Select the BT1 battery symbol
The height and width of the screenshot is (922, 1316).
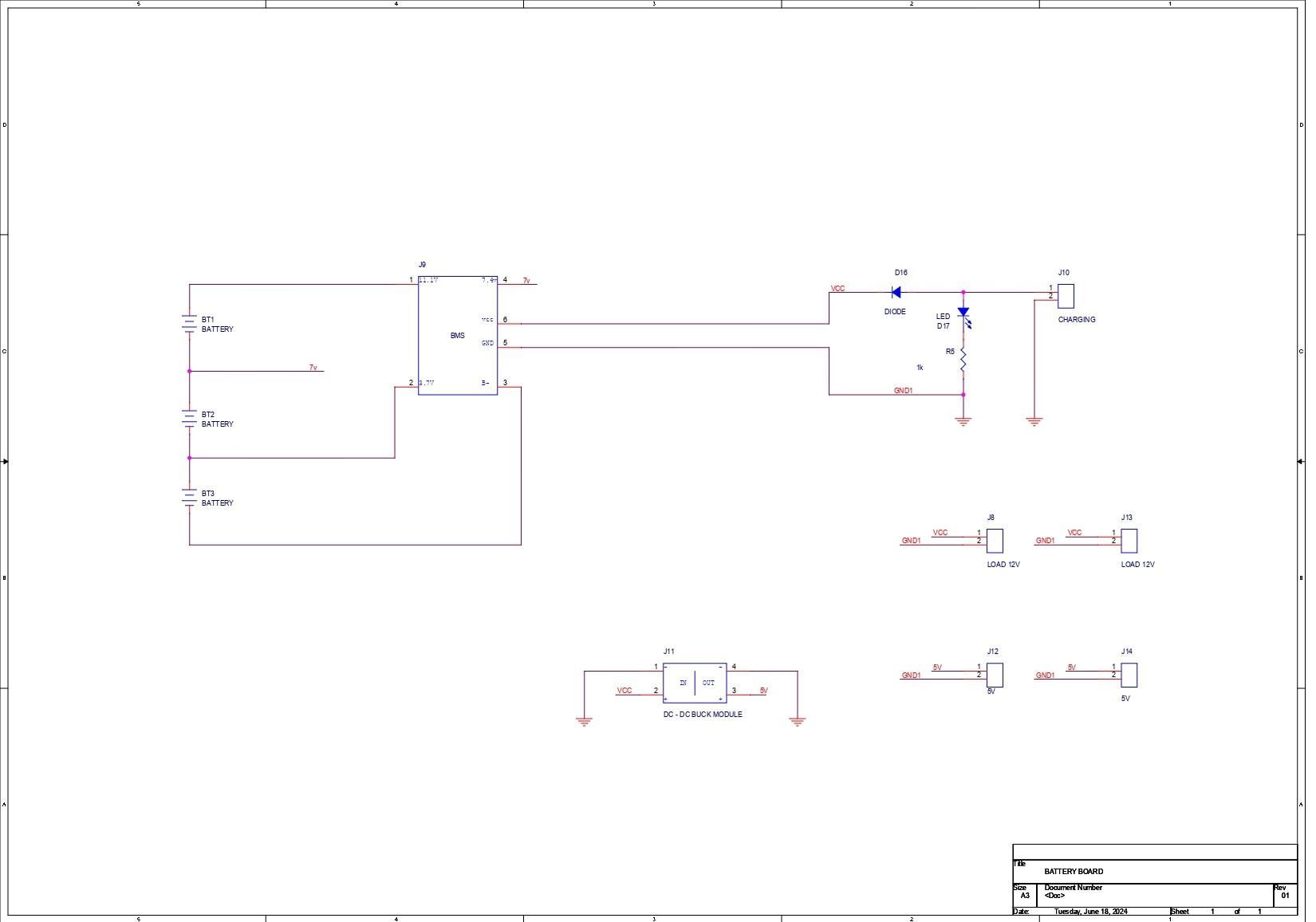189,323
